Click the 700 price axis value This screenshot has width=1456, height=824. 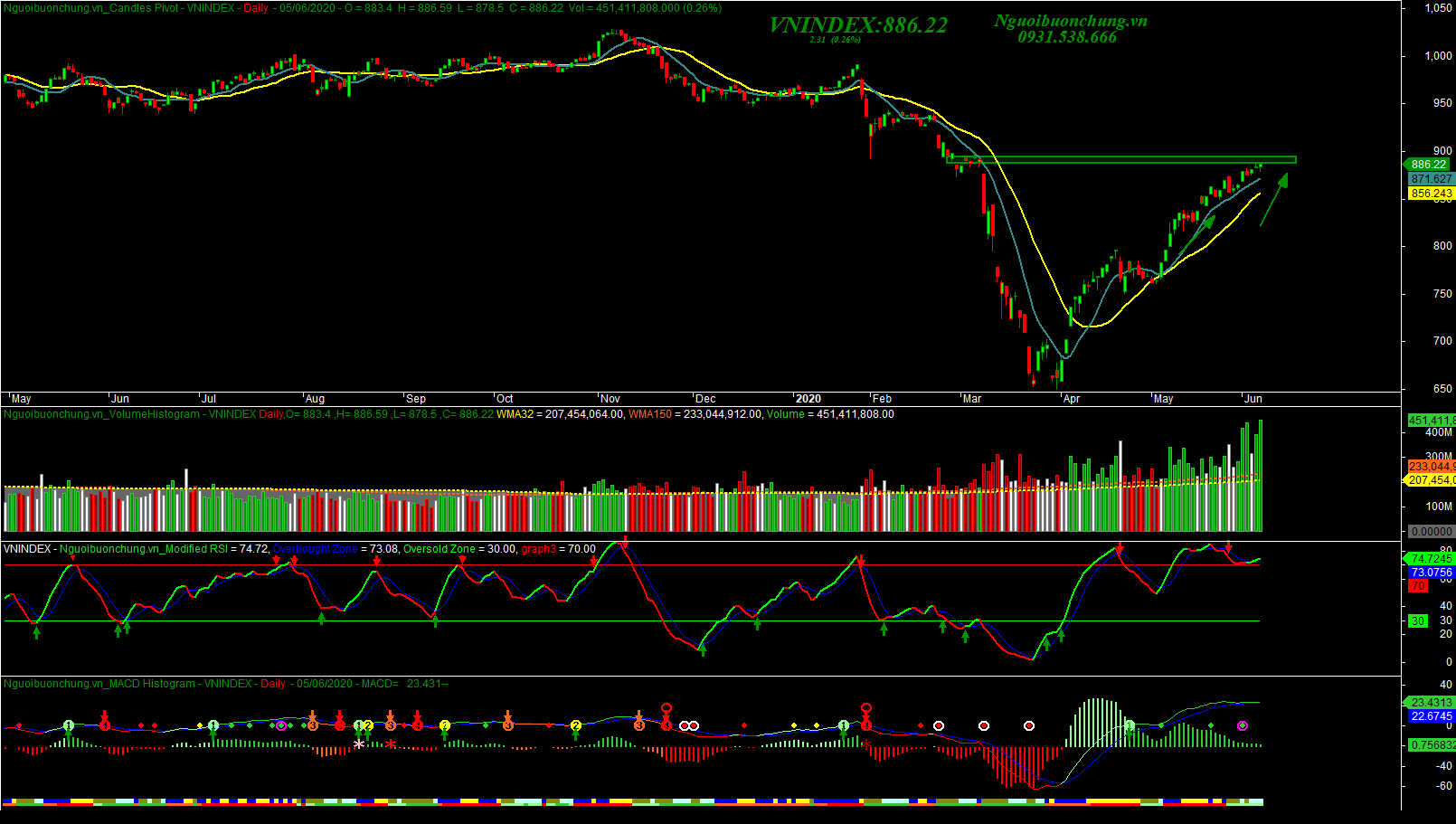[1442, 341]
